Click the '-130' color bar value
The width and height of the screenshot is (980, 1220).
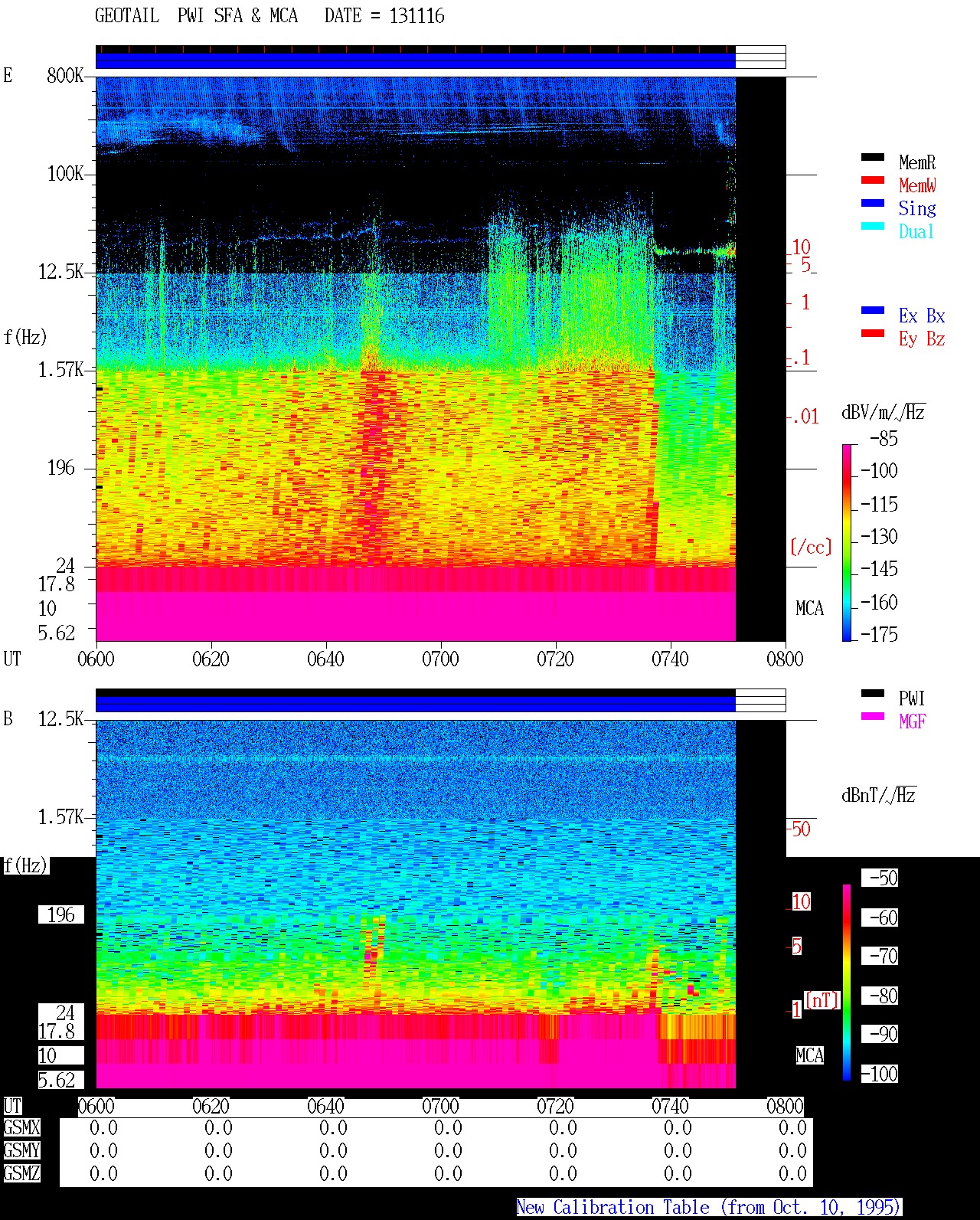tap(879, 536)
